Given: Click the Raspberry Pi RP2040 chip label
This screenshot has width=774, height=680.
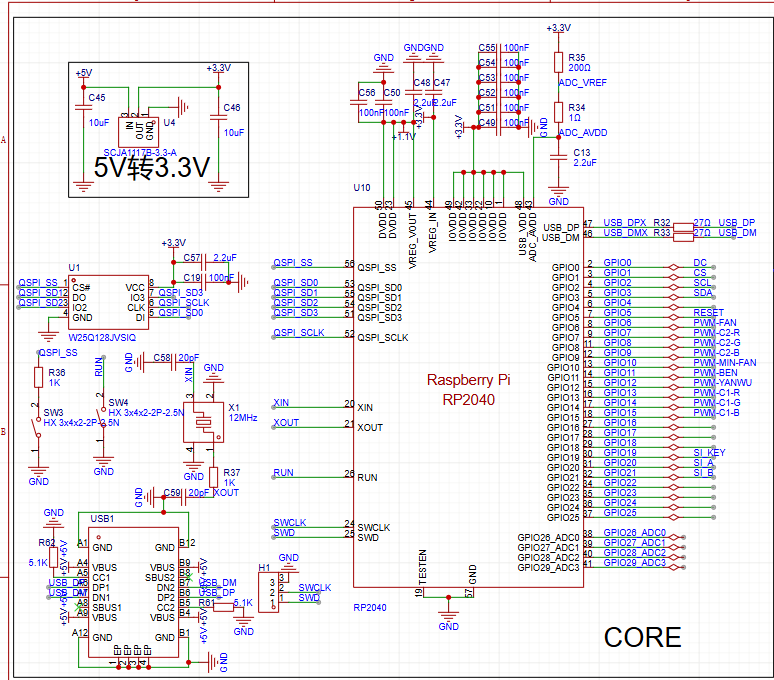Looking at the screenshot, I should 466,388.
